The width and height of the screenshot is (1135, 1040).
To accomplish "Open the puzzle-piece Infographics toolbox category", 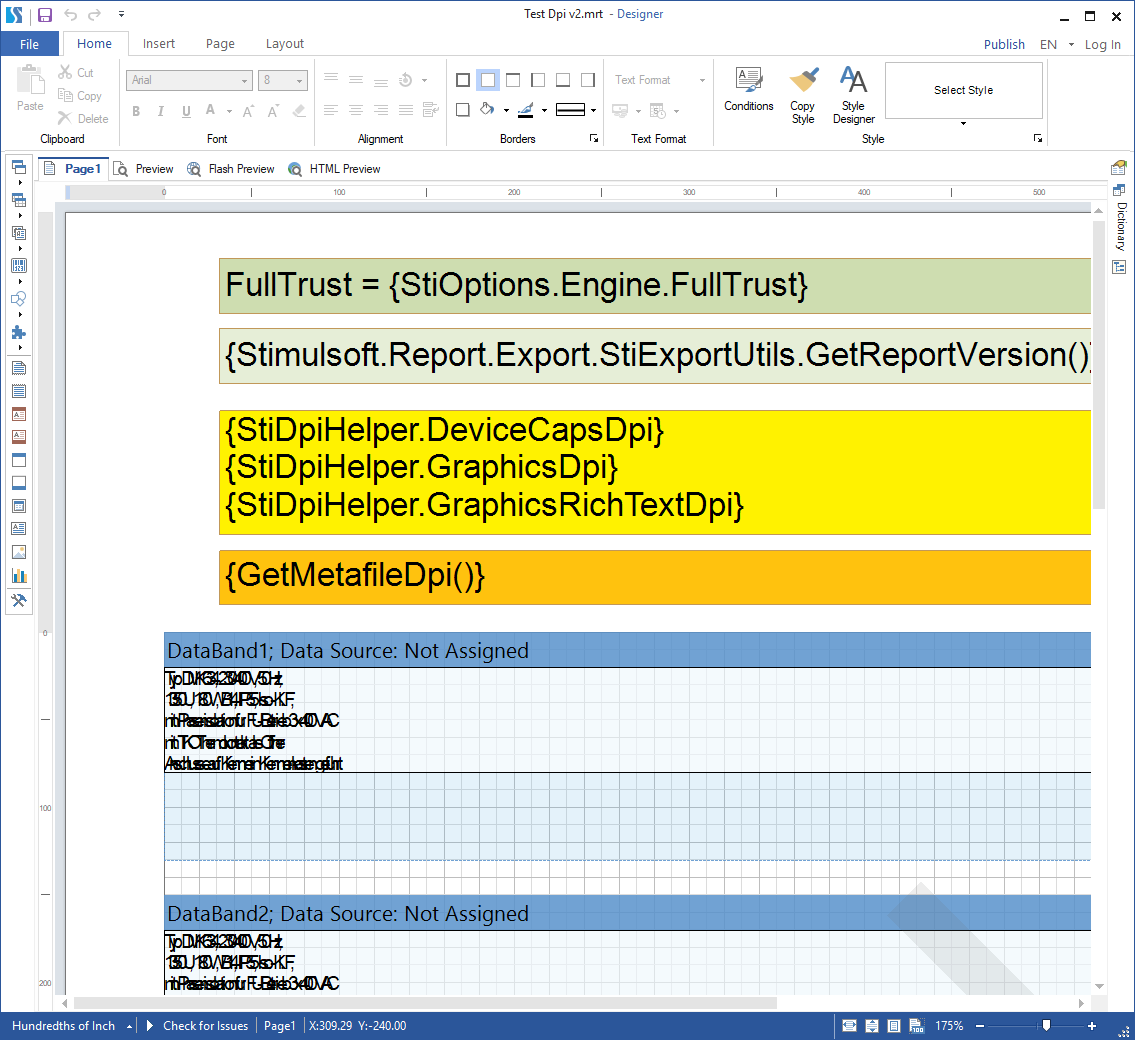I will 19,332.
